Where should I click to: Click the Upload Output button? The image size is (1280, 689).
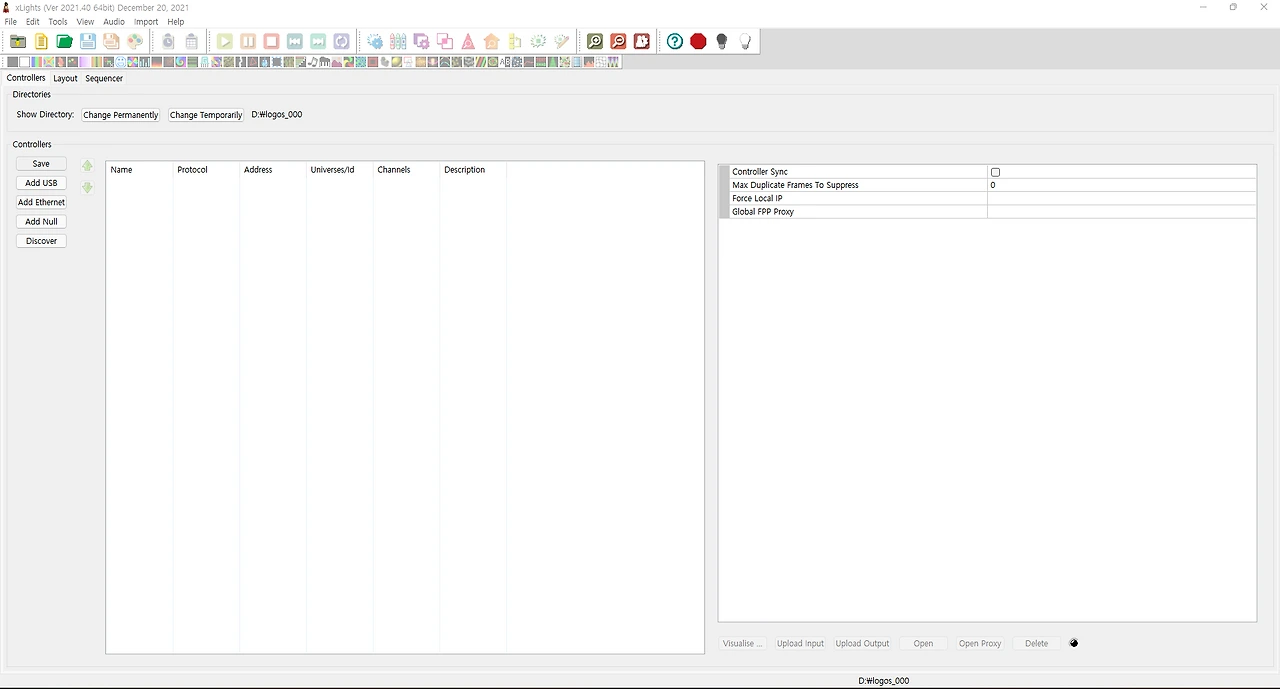[x=862, y=643]
